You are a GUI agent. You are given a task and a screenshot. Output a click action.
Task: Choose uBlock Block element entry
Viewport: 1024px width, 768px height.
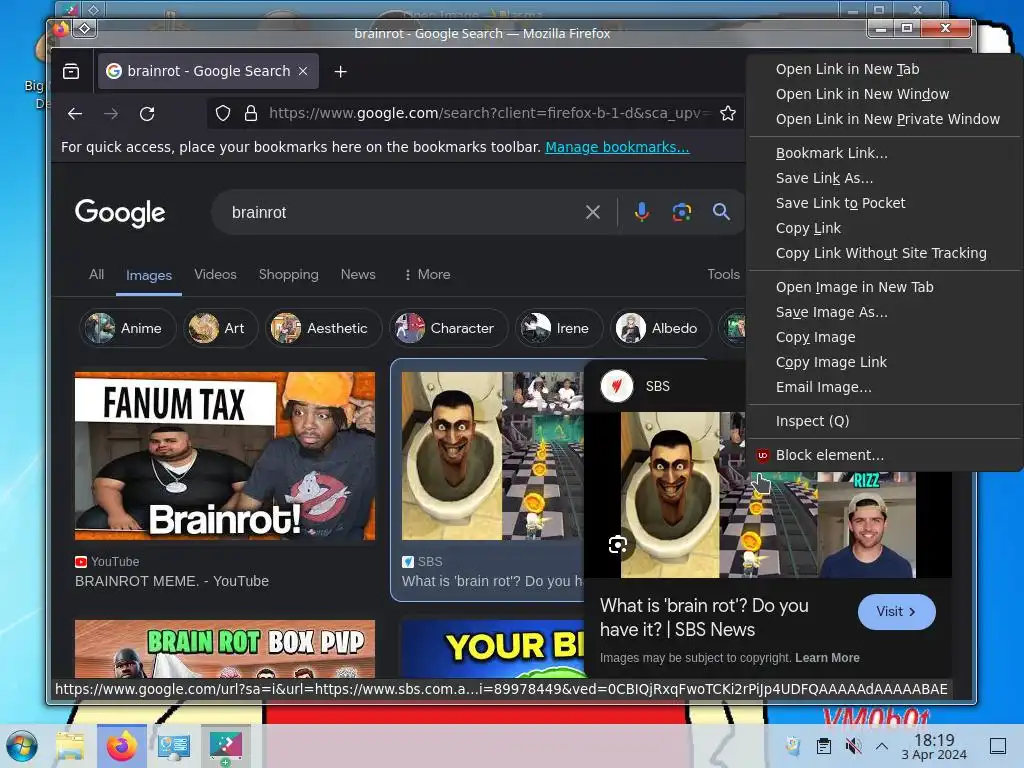(884, 455)
